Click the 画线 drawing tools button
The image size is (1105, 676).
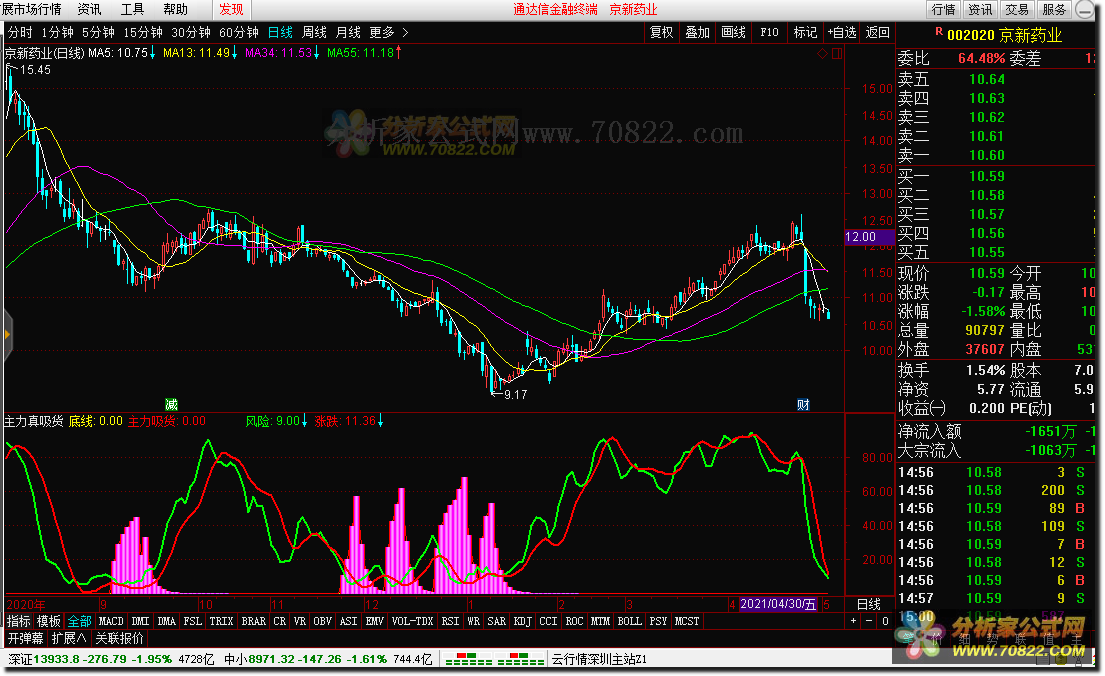[x=734, y=32]
